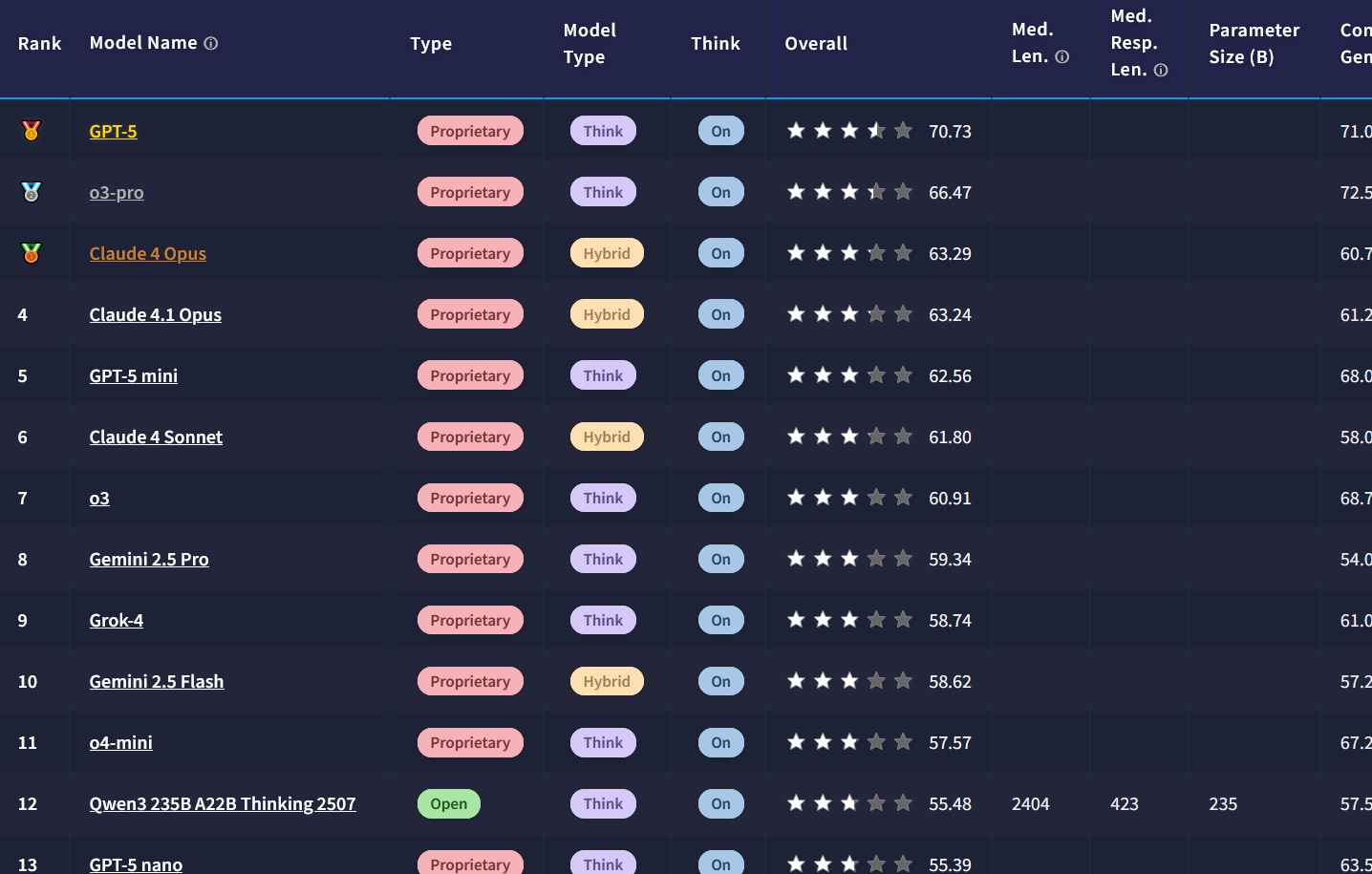This screenshot has height=874, width=1372.
Task: Click the On badge in o3-pro row
Action: pos(721,192)
